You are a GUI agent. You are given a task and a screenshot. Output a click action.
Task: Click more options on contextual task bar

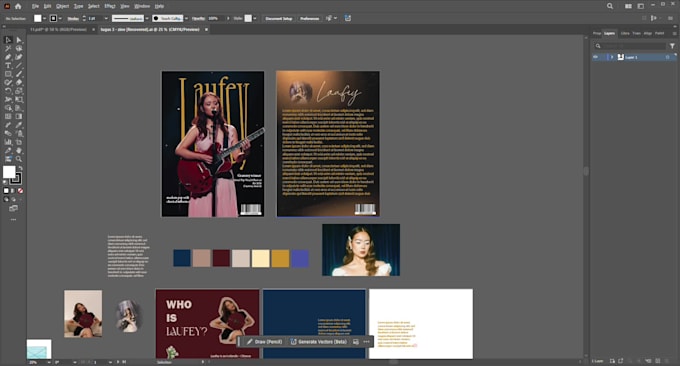(x=366, y=342)
